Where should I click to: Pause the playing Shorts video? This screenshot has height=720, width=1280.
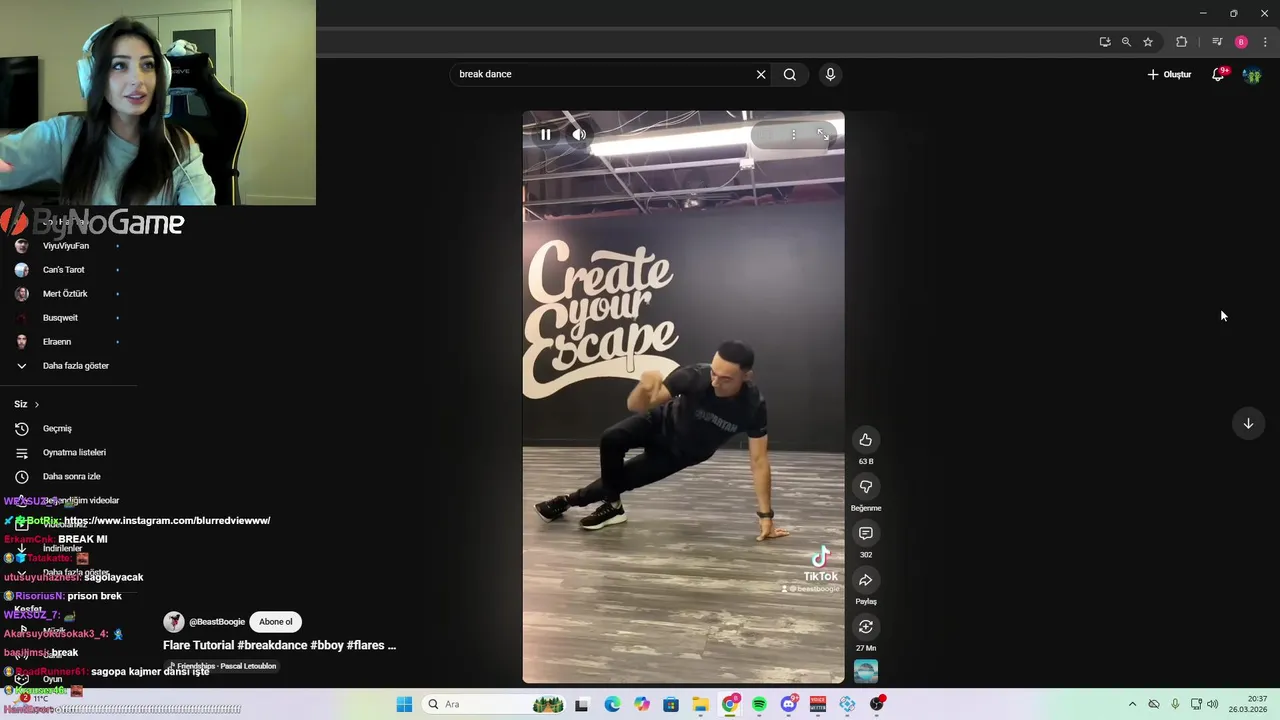click(x=545, y=134)
